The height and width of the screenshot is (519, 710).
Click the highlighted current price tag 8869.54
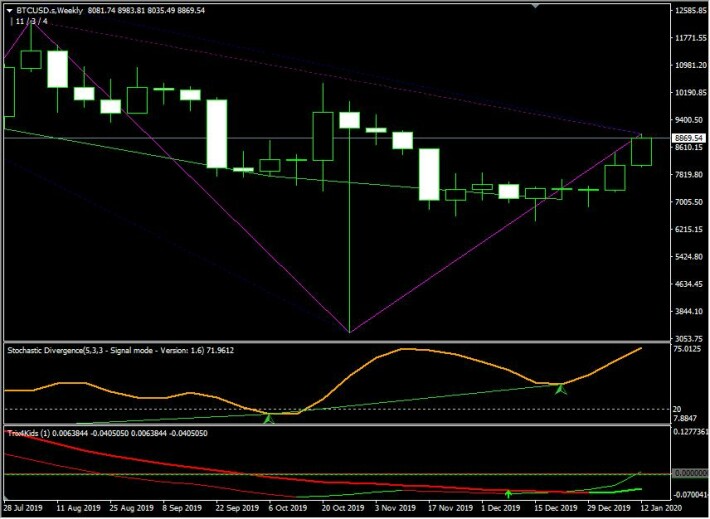(x=689, y=138)
